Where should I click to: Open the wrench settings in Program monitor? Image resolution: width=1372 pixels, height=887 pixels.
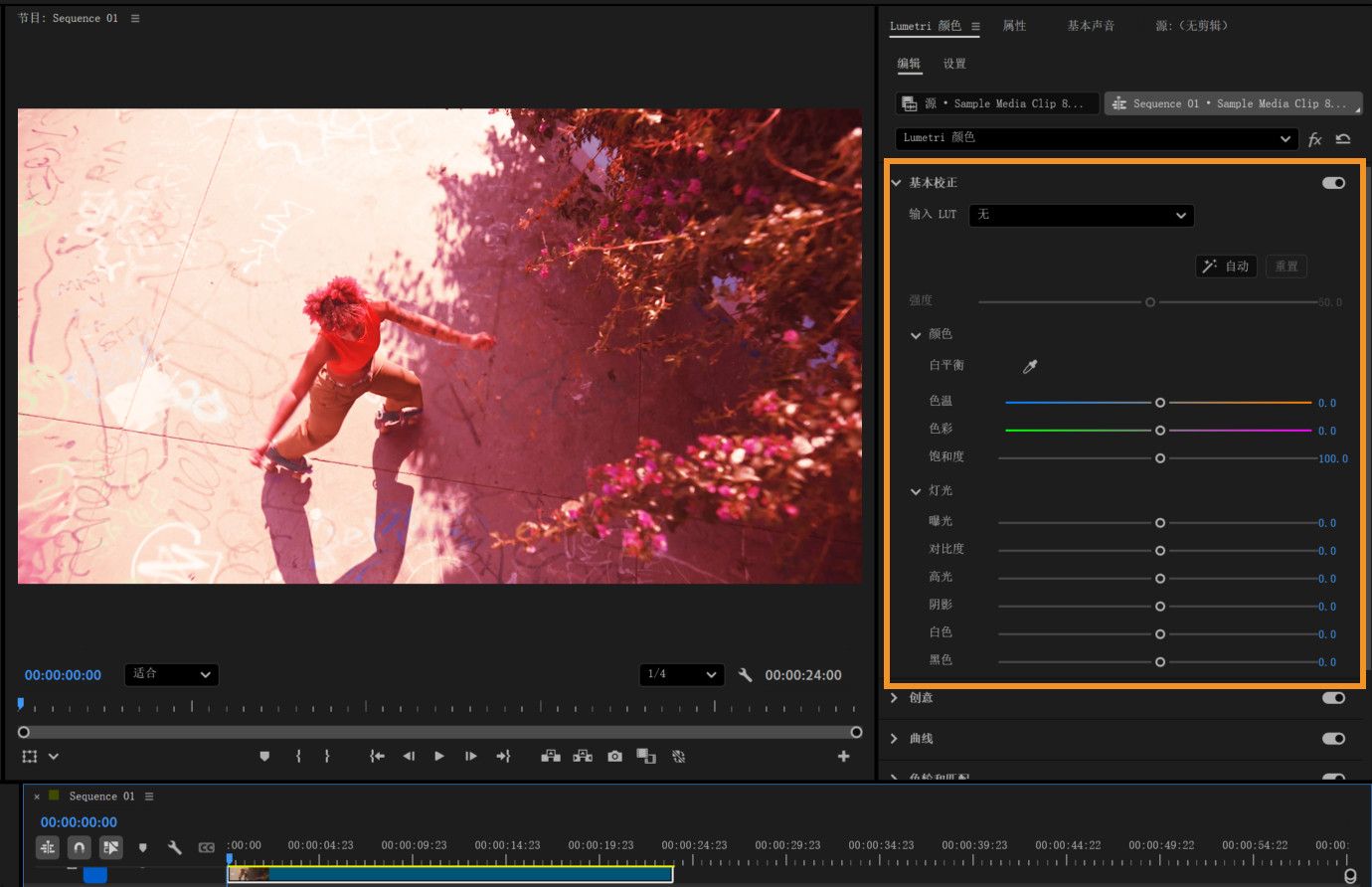pos(746,675)
